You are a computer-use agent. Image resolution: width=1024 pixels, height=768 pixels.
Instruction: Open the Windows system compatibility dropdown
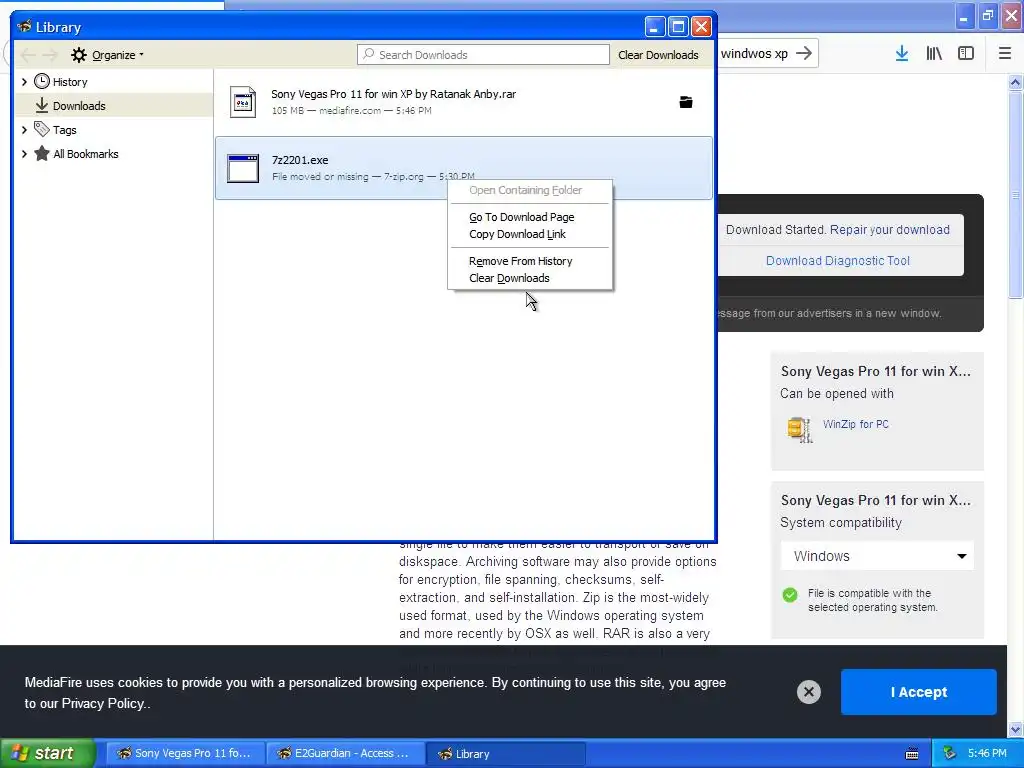tap(877, 556)
